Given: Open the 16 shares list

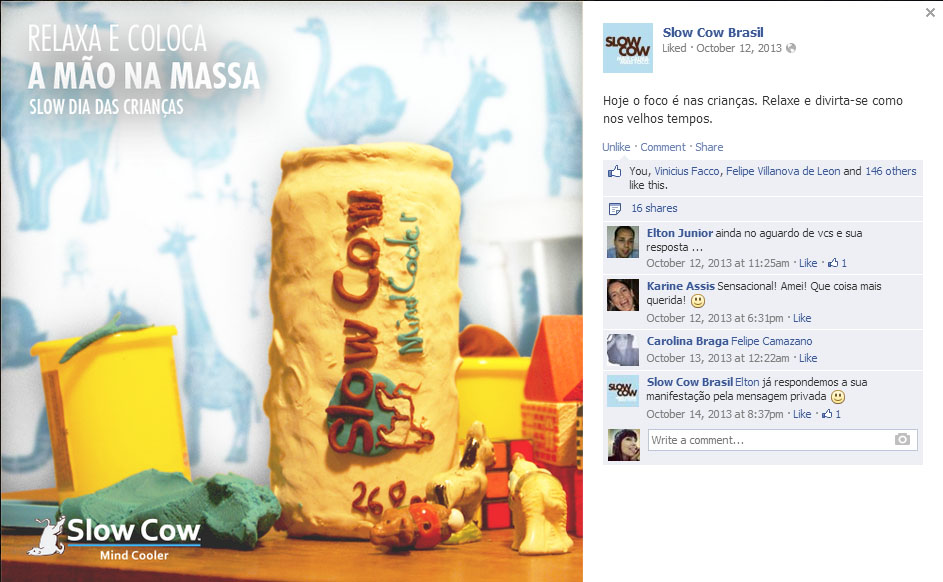Looking at the screenshot, I should click(654, 208).
